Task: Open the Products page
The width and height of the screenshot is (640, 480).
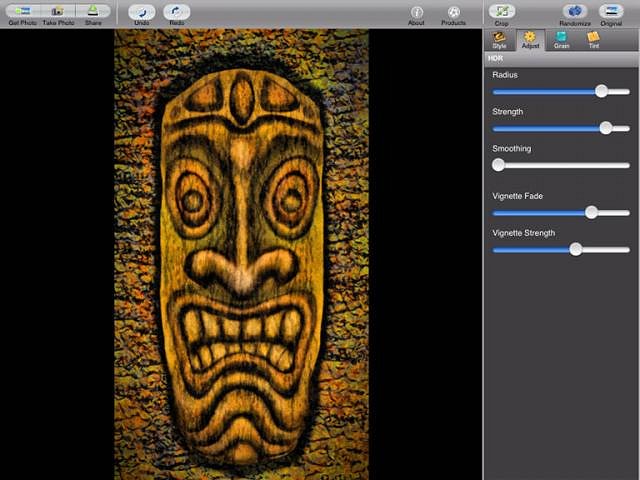Action: (x=454, y=13)
